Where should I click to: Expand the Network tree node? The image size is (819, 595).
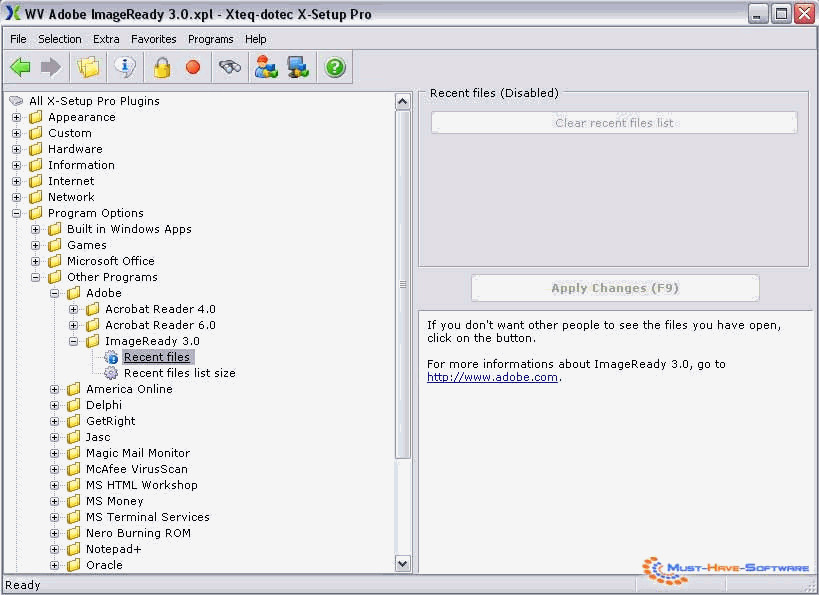[x=17, y=197]
